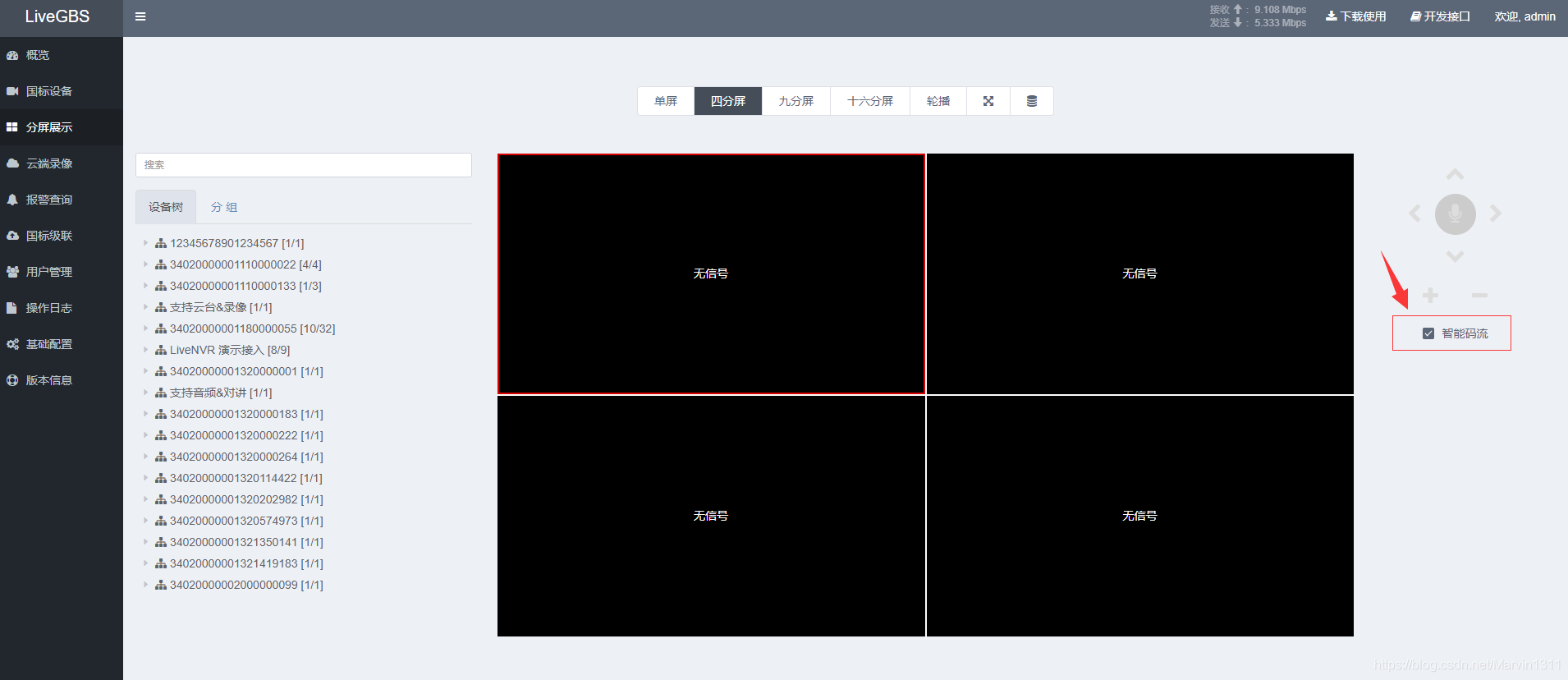This screenshot has width=1568, height=680.
Task: Select the top-right video pane showing 无信号
Action: (1139, 273)
